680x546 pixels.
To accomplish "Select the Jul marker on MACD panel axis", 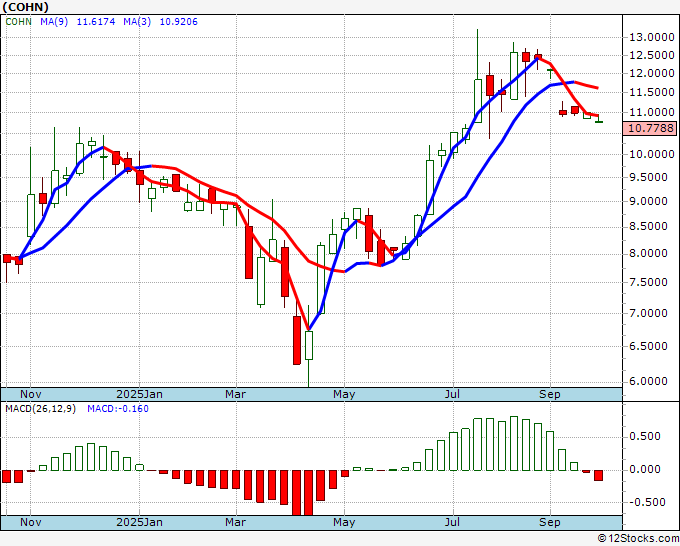I will click(x=452, y=522).
